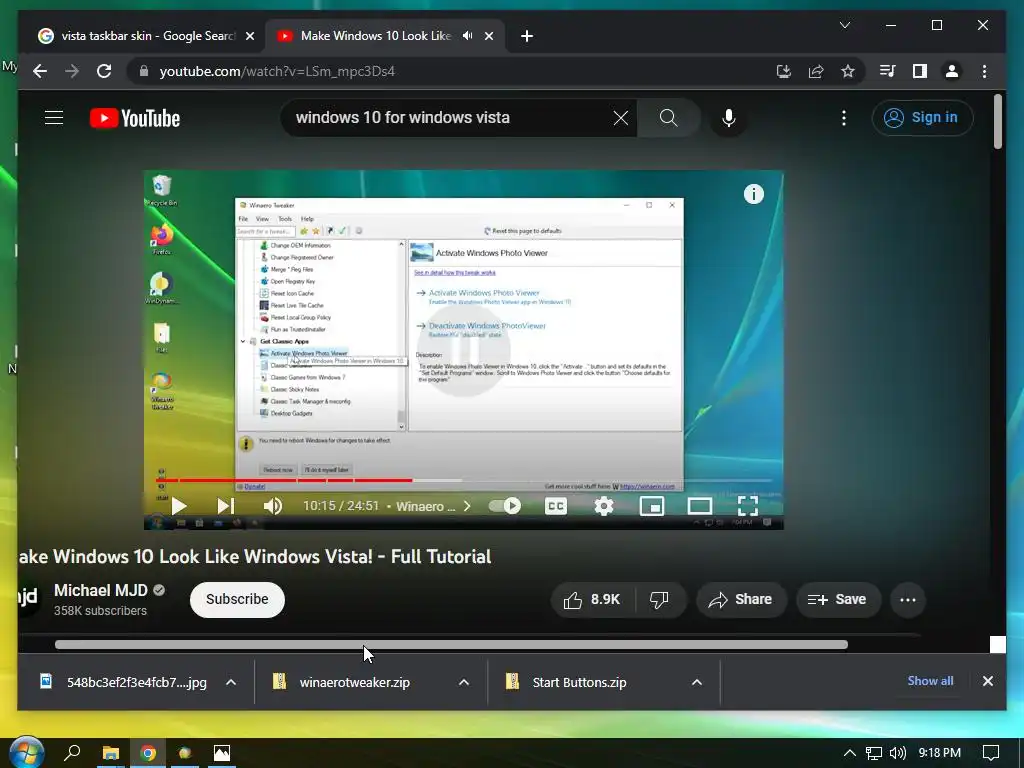
Task: Open Chrome profile menu
Action: pyautogui.click(x=952, y=71)
